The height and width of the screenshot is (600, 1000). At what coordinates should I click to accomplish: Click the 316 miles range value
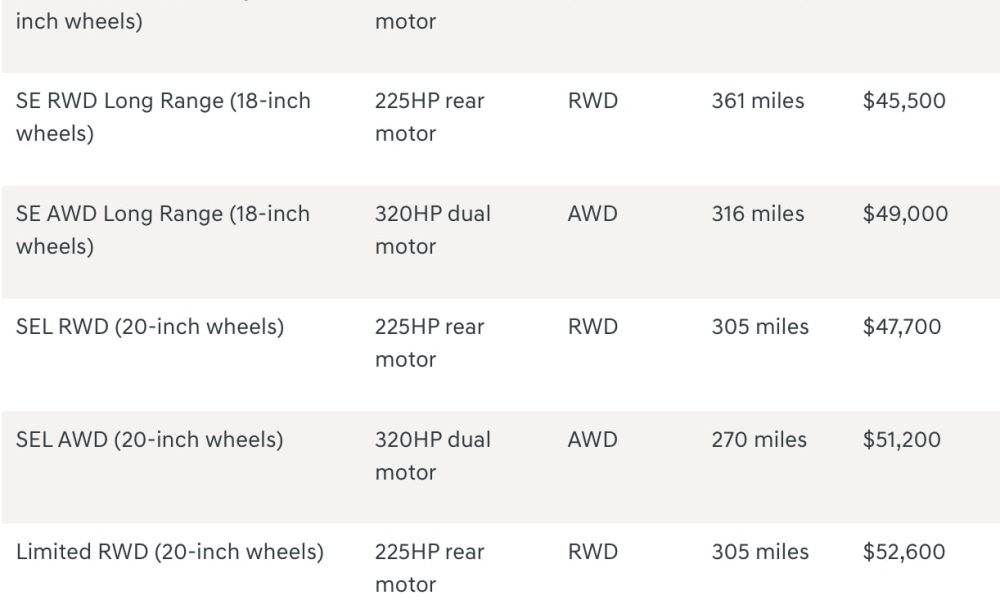click(758, 214)
